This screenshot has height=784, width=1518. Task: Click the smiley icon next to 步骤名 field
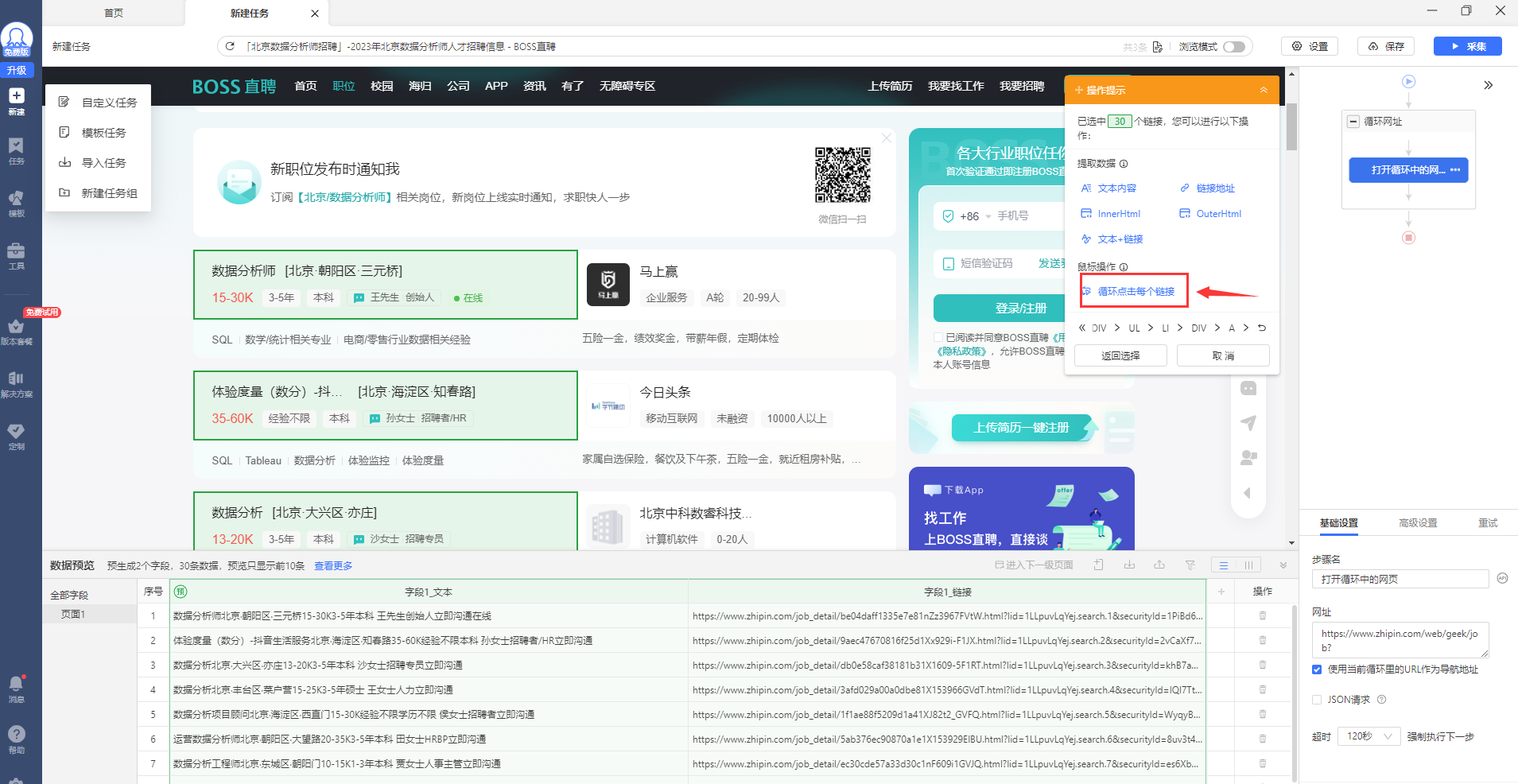tap(1502, 578)
